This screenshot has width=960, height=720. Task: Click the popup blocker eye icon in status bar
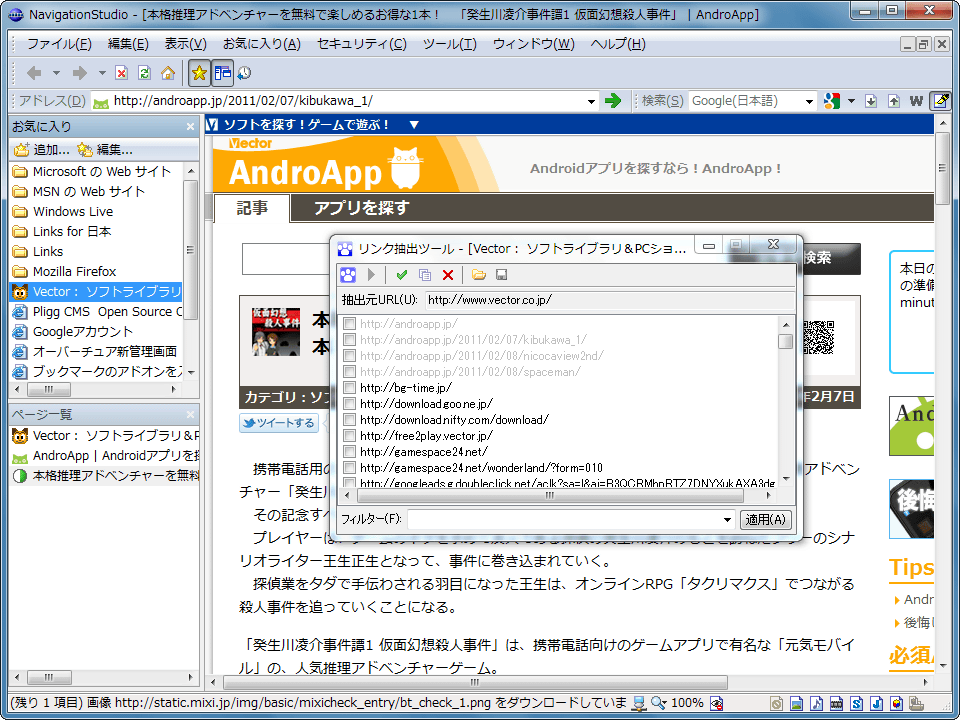point(716,703)
